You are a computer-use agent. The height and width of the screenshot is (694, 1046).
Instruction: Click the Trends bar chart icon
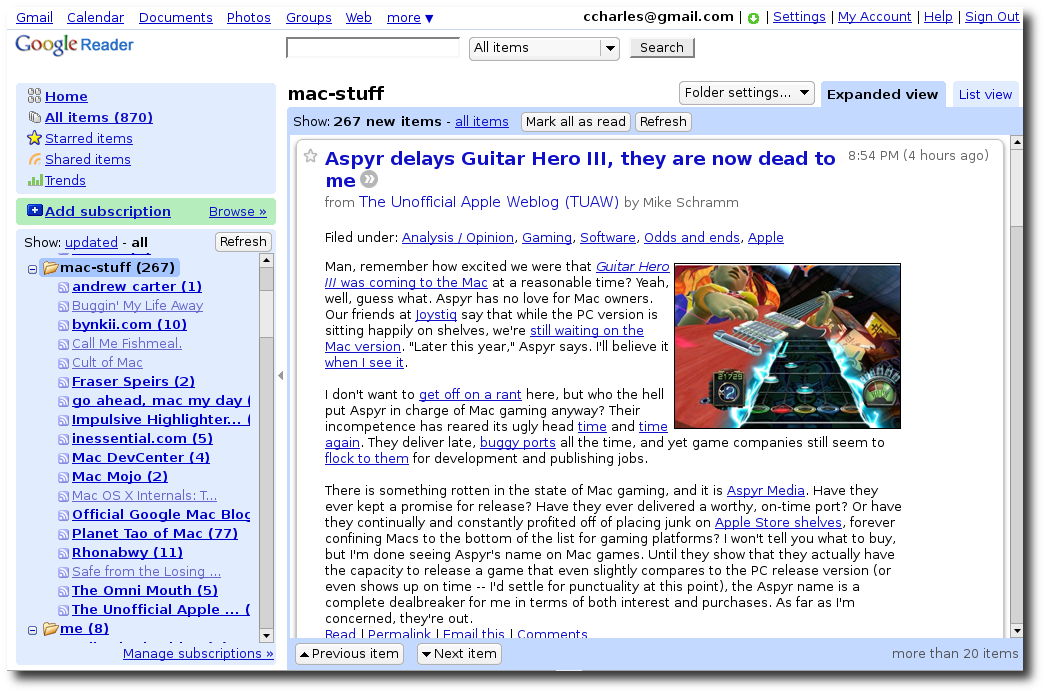click(35, 180)
